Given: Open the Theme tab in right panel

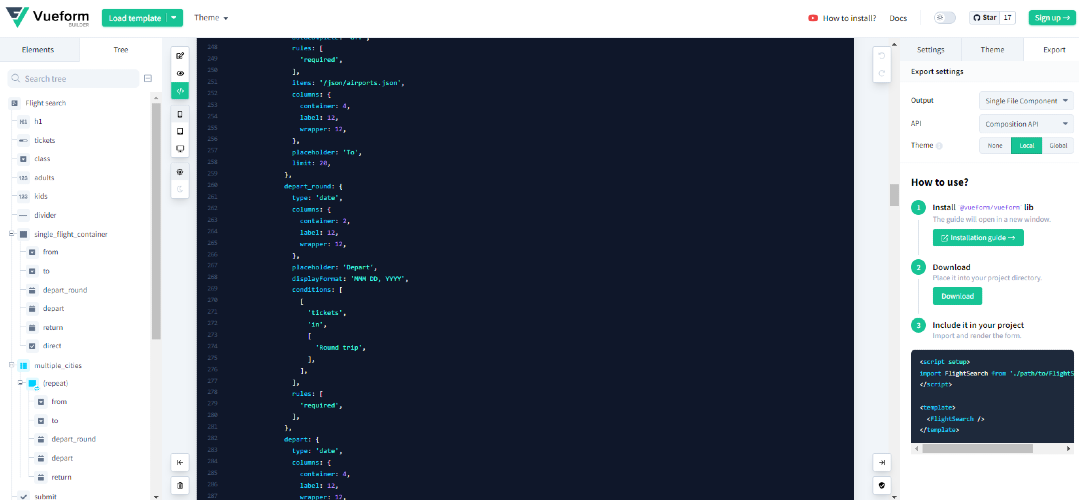Looking at the screenshot, I should pos(992,50).
